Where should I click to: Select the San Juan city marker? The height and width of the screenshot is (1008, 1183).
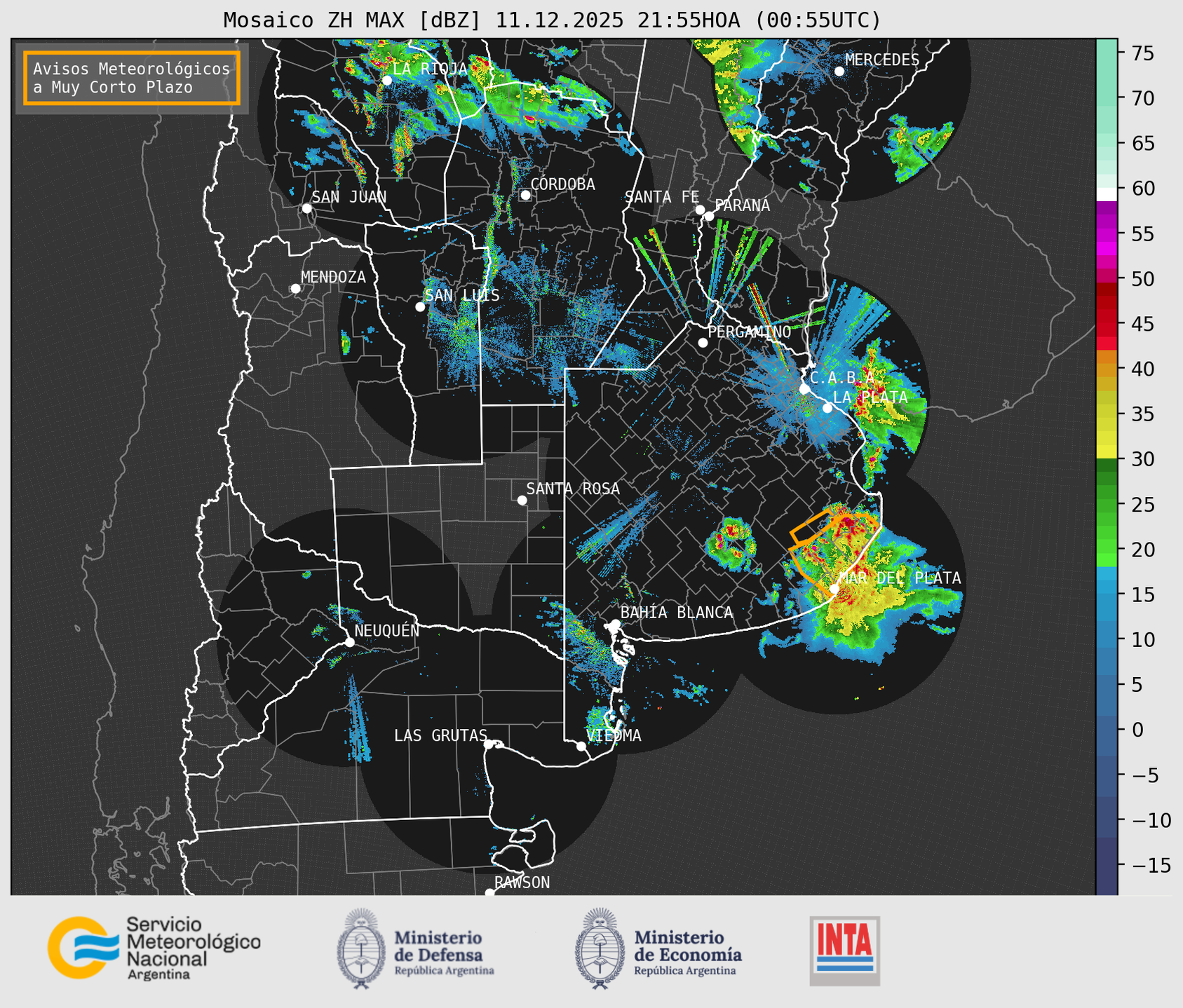306,208
